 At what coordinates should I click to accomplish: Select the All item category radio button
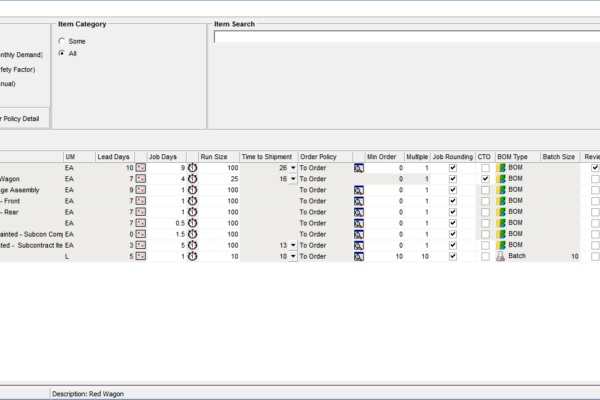62,53
